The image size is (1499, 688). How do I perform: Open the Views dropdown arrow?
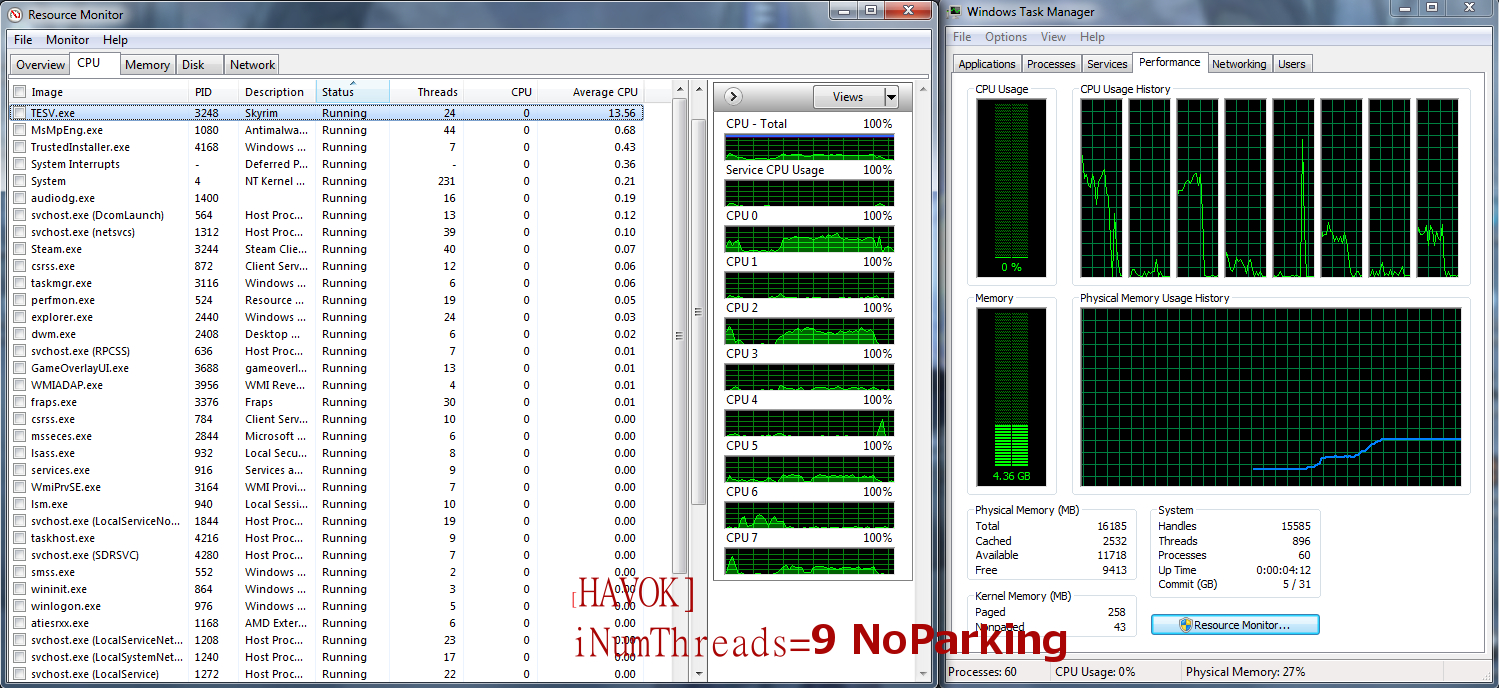[x=891, y=97]
